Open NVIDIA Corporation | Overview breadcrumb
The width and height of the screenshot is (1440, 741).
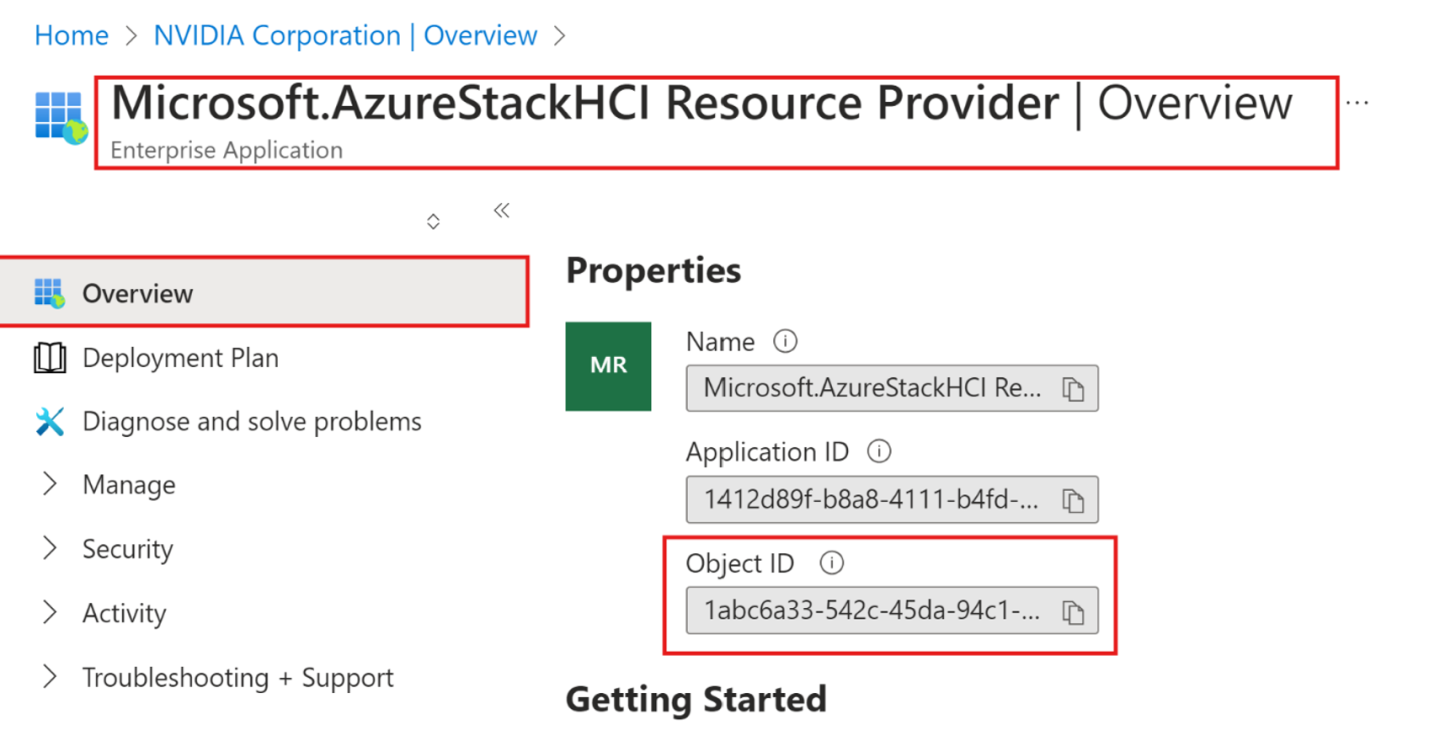[x=345, y=36]
